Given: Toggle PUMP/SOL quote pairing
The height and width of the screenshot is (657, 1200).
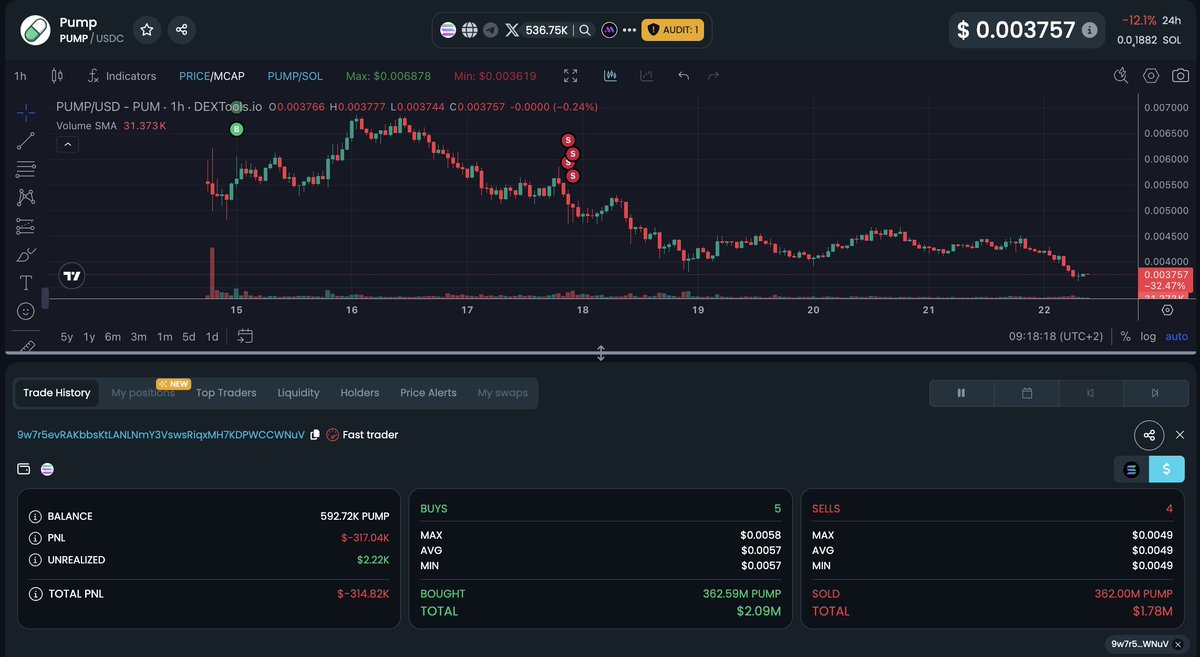Looking at the screenshot, I should (x=295, y=76).
